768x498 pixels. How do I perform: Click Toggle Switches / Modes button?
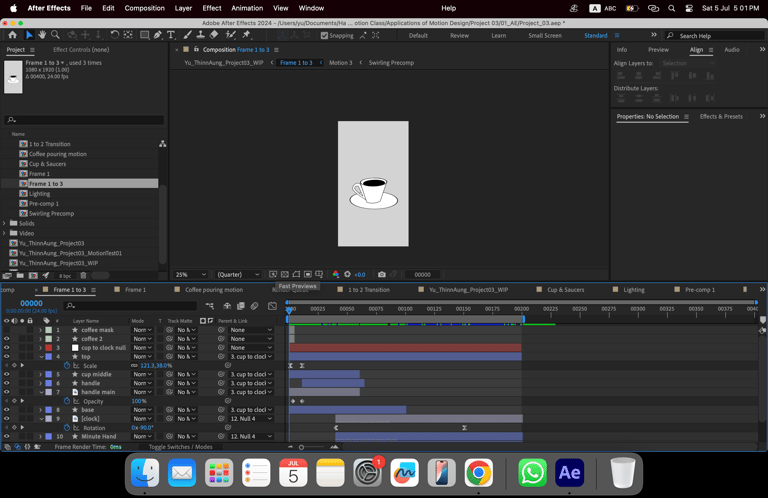coord(180,447)
